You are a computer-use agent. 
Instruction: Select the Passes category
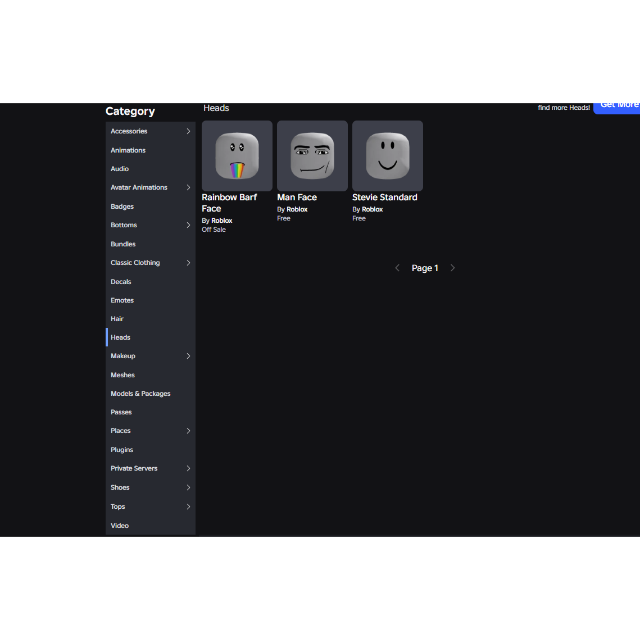pyautogui.click(x=151, y=412)
